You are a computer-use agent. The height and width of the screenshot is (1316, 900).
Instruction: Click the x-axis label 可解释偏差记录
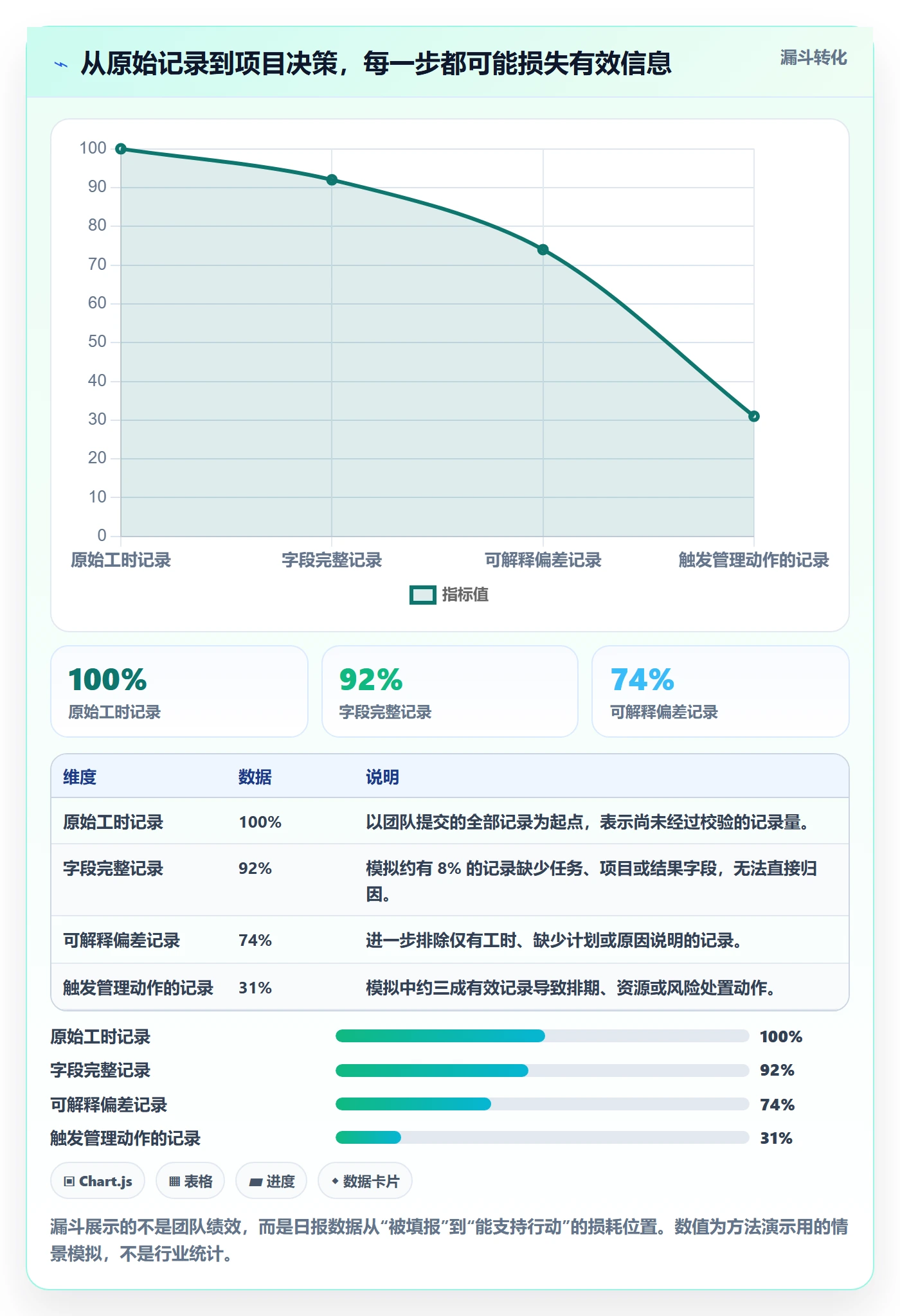click(543, 560)
